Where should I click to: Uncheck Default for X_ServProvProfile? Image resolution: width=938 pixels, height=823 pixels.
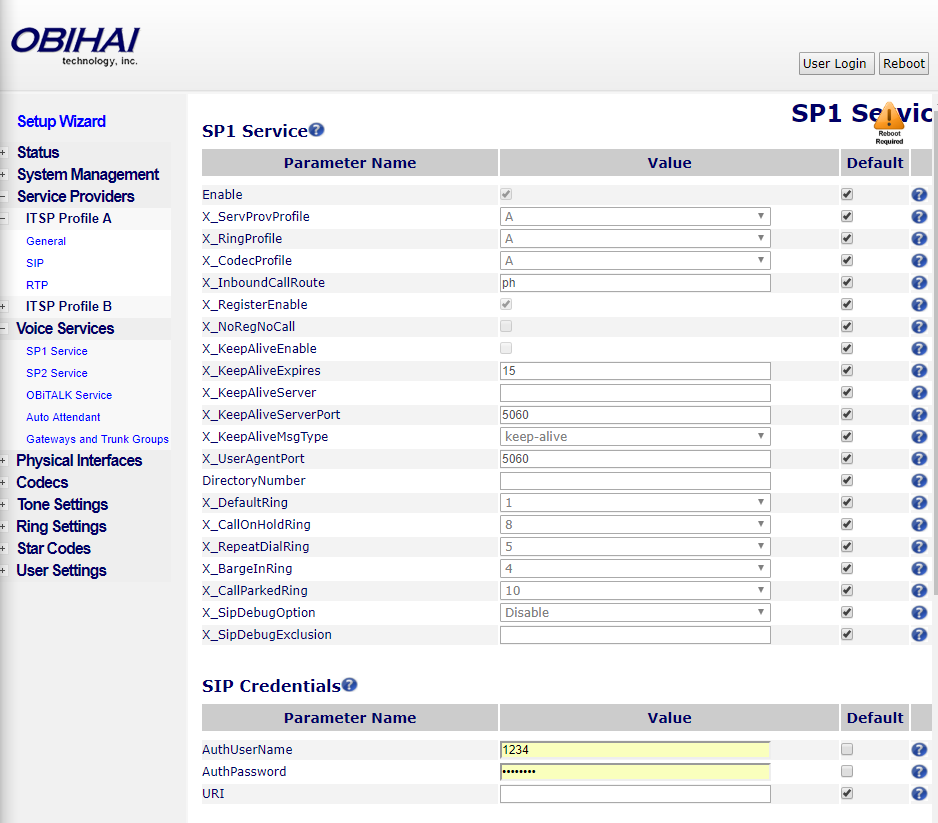point(846,216)
